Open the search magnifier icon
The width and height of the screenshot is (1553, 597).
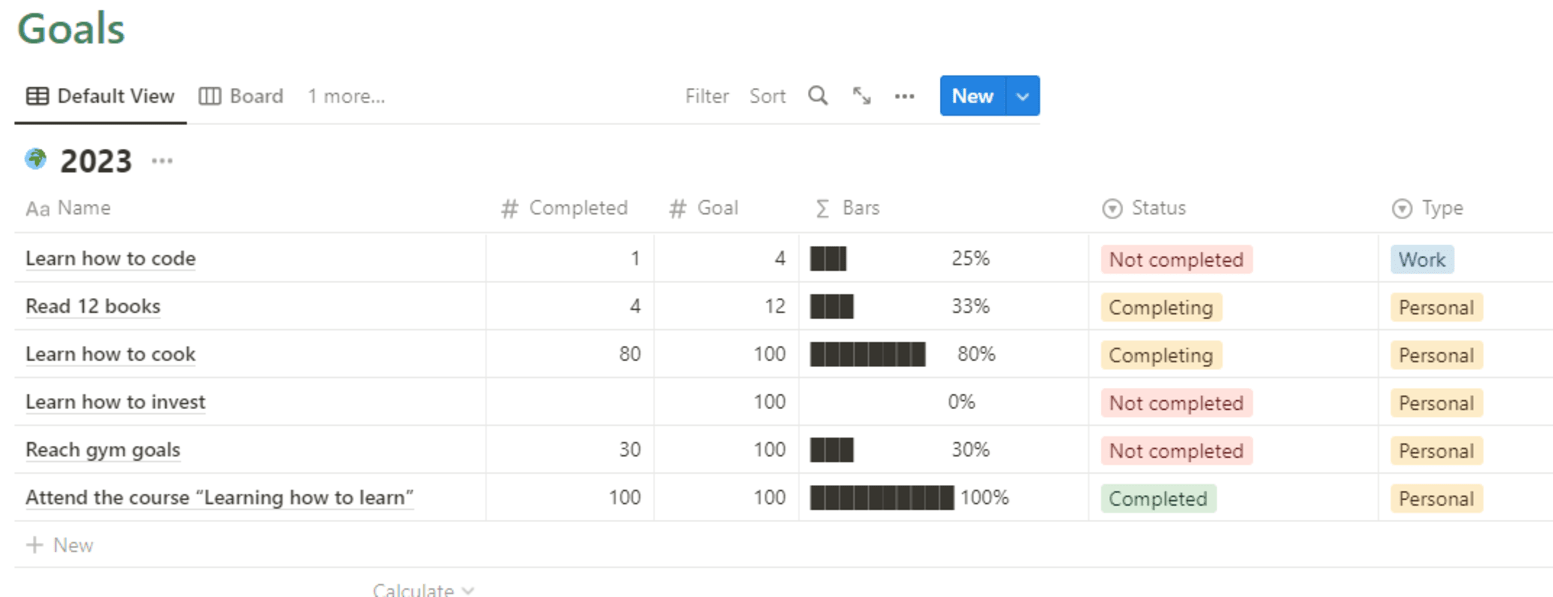(818, 96)
